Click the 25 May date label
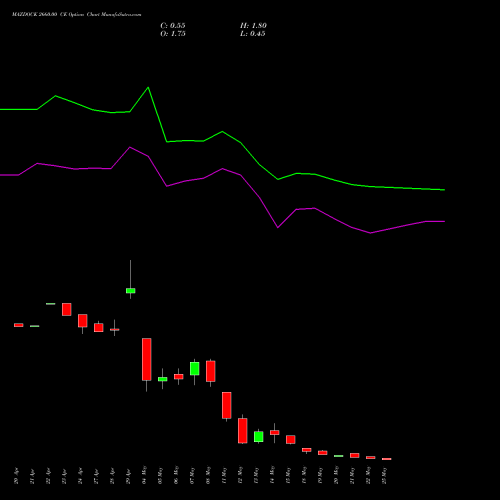Viewport: 500px width, 500px height. click(x=384, y=475)
